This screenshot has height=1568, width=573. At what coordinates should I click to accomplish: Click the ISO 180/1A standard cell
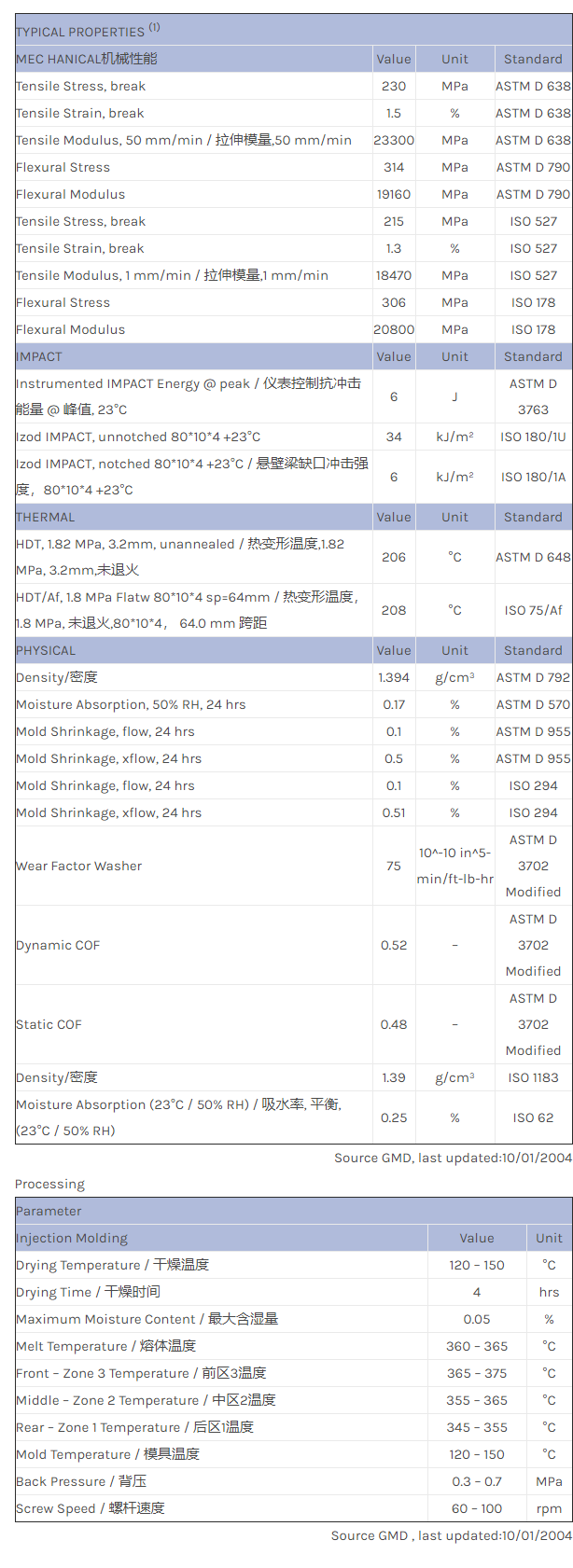(x=533, y=477)
